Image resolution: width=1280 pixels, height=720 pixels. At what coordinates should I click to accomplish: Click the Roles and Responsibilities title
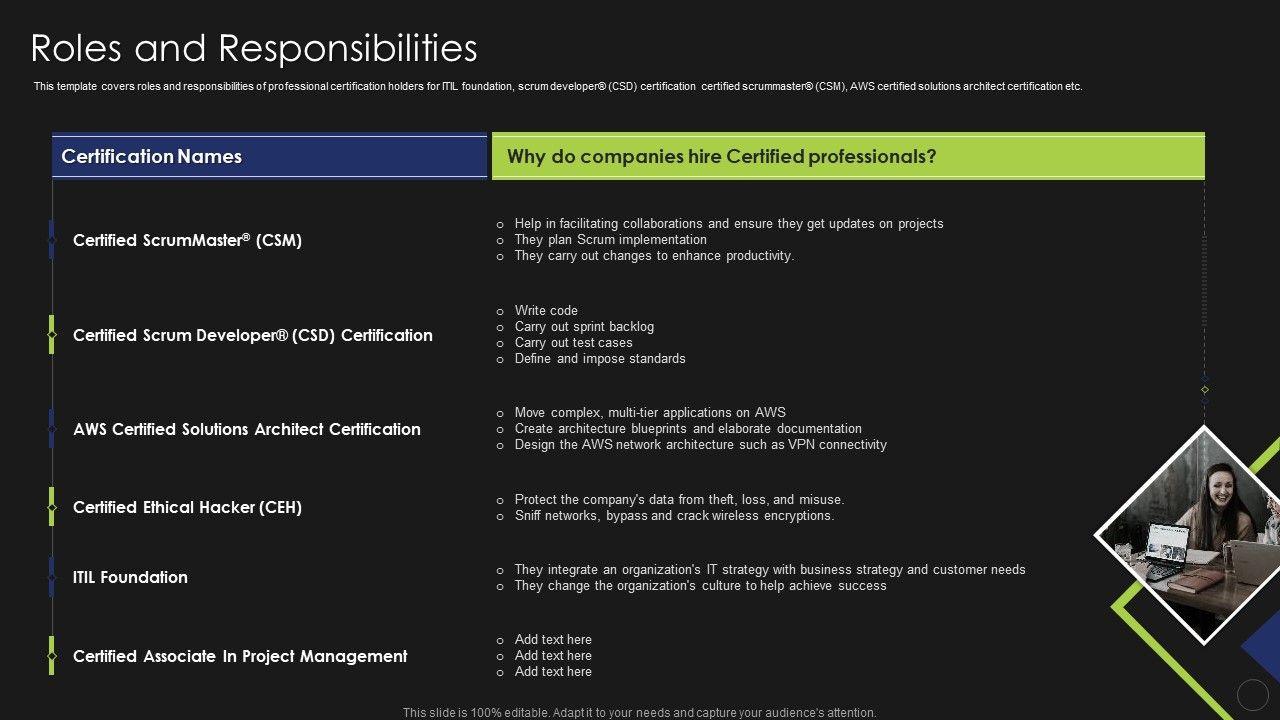click(254, 48)
